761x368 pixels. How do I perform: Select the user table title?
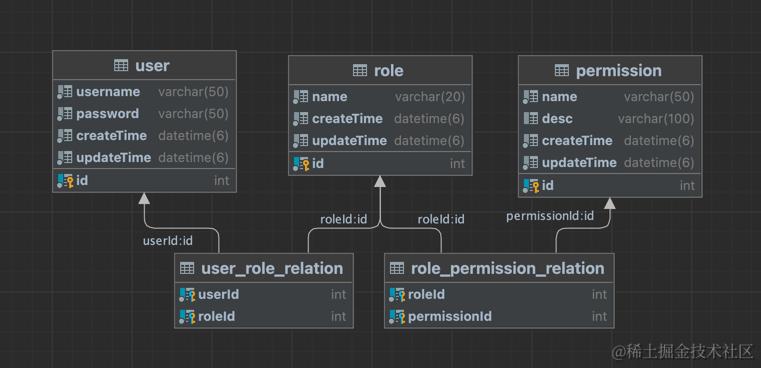point(152,66)
